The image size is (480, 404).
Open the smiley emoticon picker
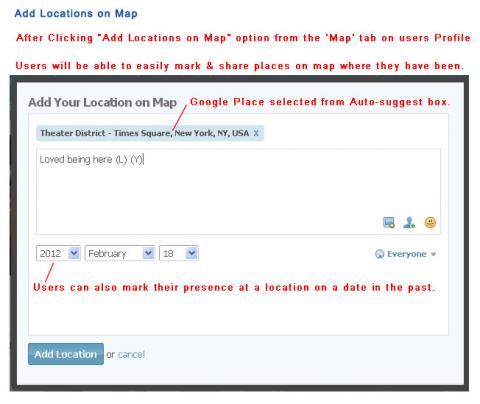pos(430,222)
